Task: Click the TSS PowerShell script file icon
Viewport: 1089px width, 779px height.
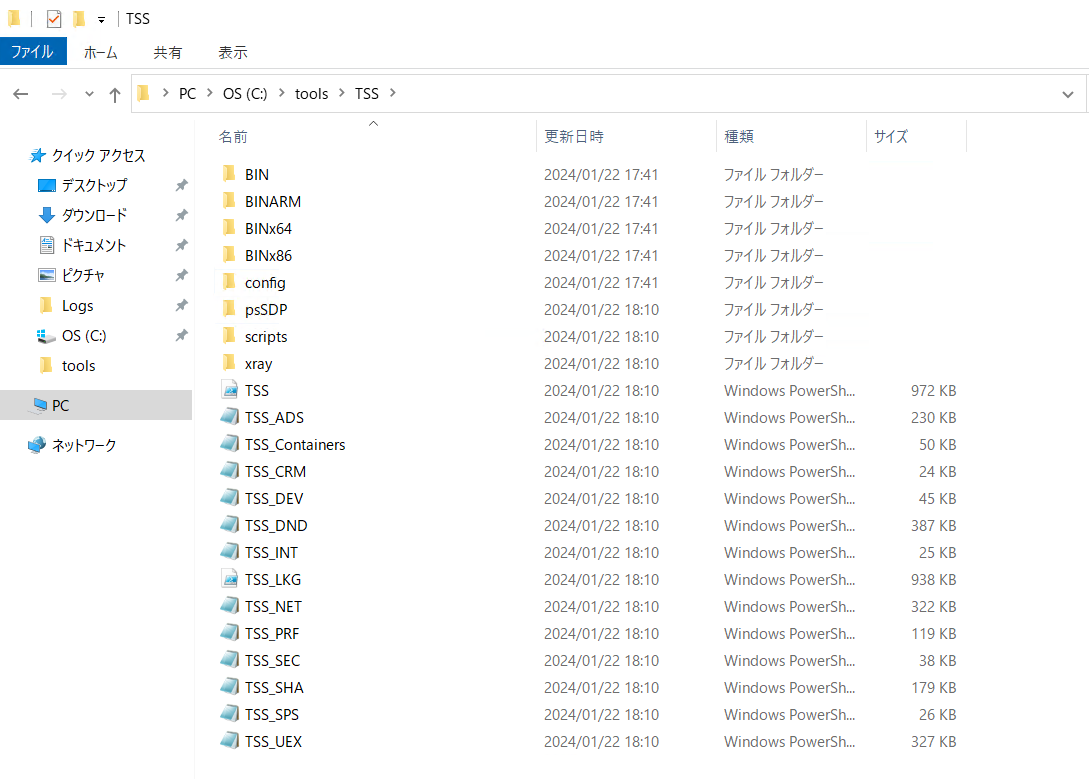Action: (x=230, y=391)
